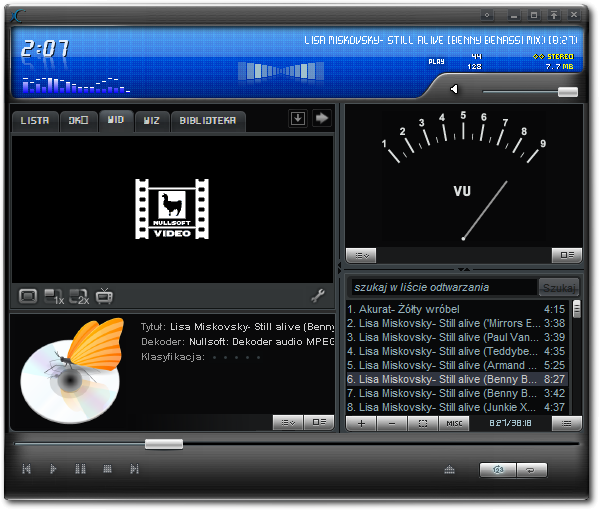Minimize the Winamp player window
This screenshot has height=510, width=599.
514,15
